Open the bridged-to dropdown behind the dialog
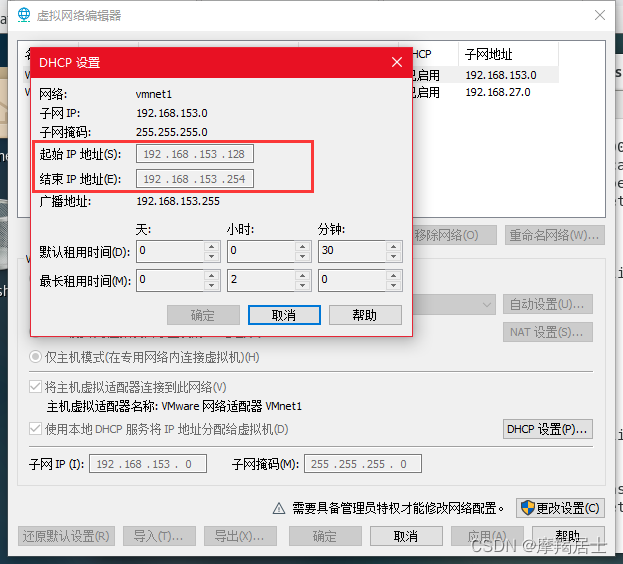This screenshot has height=564, width=623. click(x=454, y=305)
